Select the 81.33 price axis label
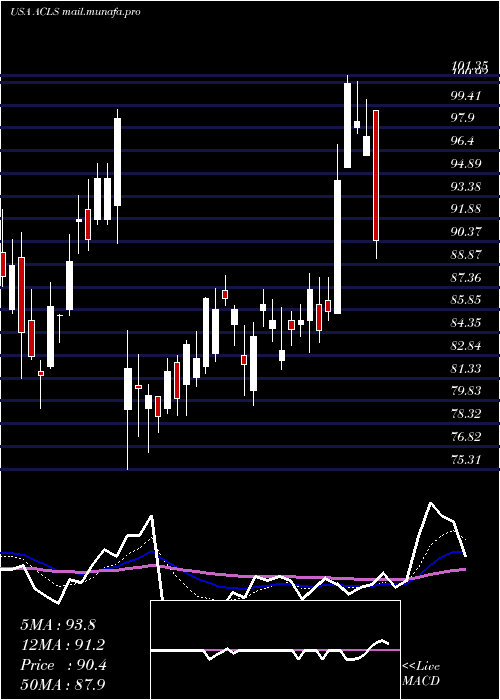This screenshot has width=500, height=700. tap(466, 368)
